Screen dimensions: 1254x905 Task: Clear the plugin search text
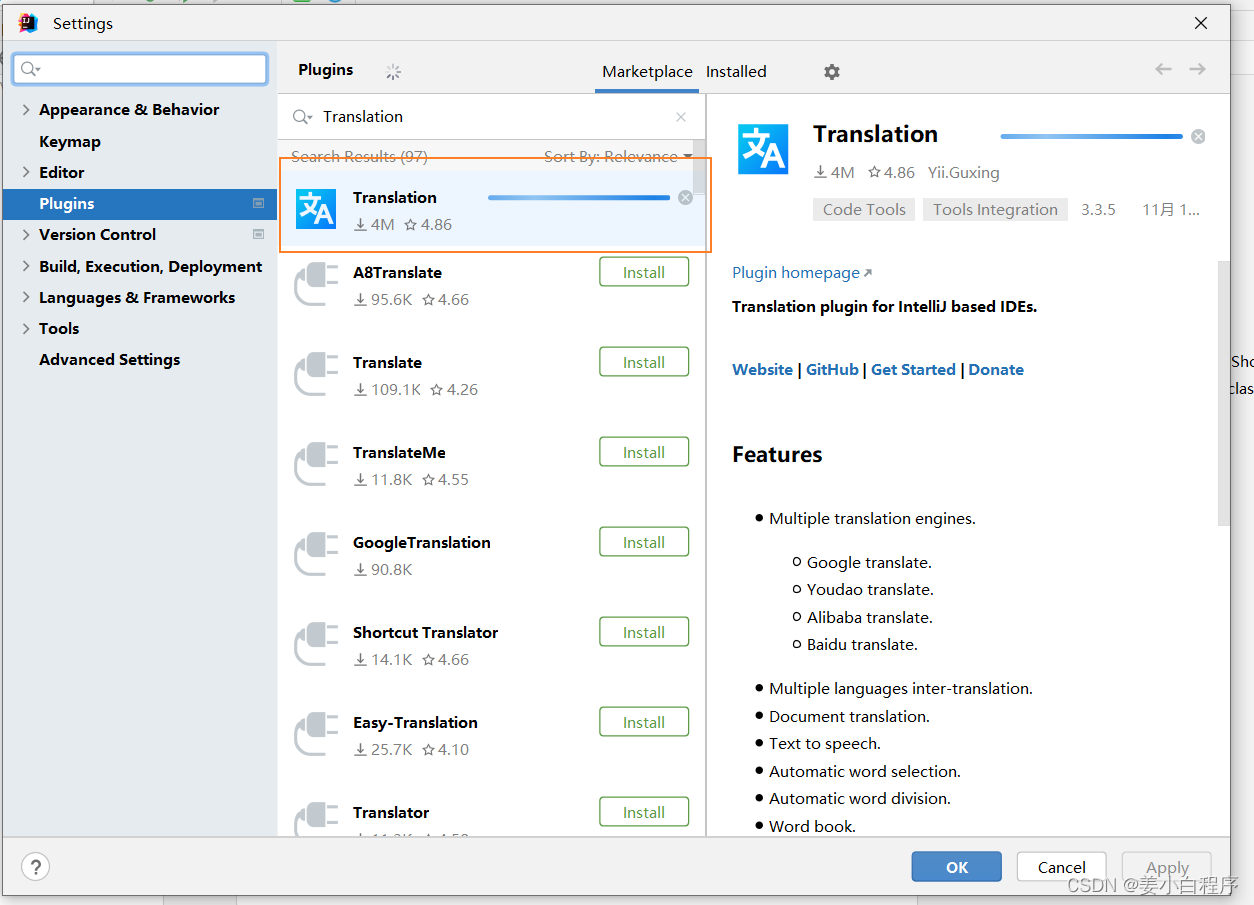coord(681,117)
